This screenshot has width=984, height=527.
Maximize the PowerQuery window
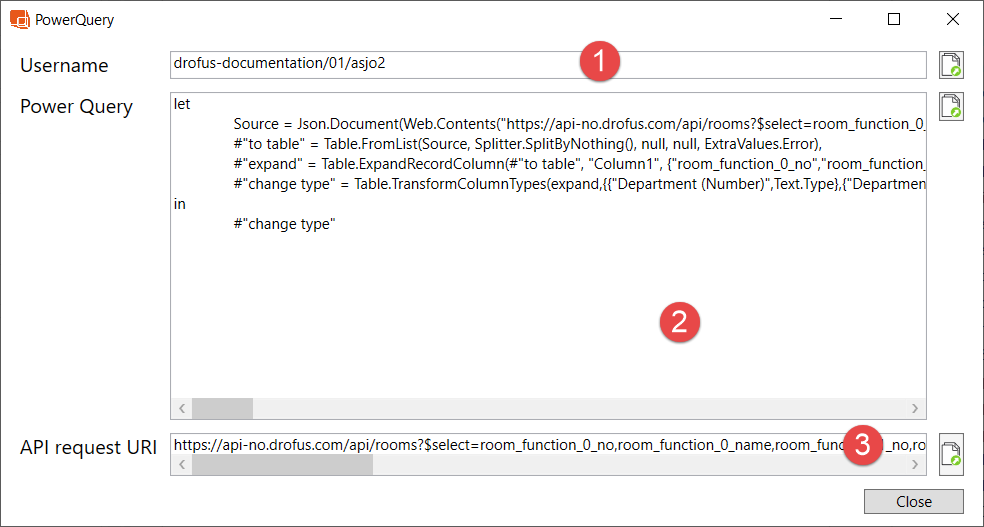pos(894,19)
